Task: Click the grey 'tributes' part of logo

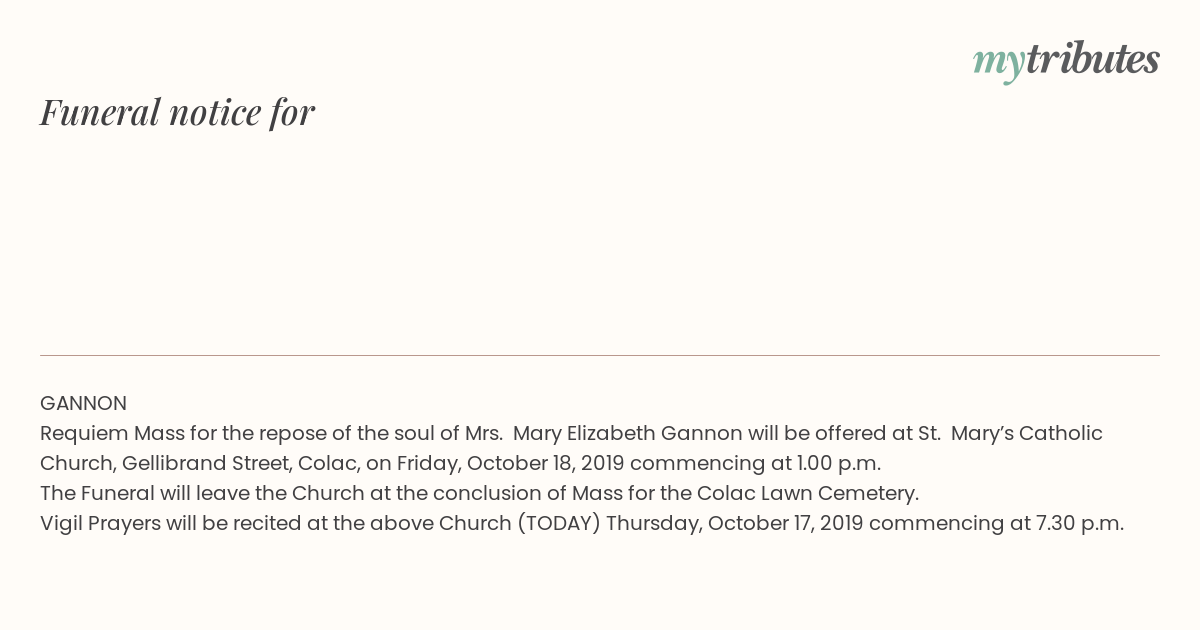Action: pos(1093,60)
